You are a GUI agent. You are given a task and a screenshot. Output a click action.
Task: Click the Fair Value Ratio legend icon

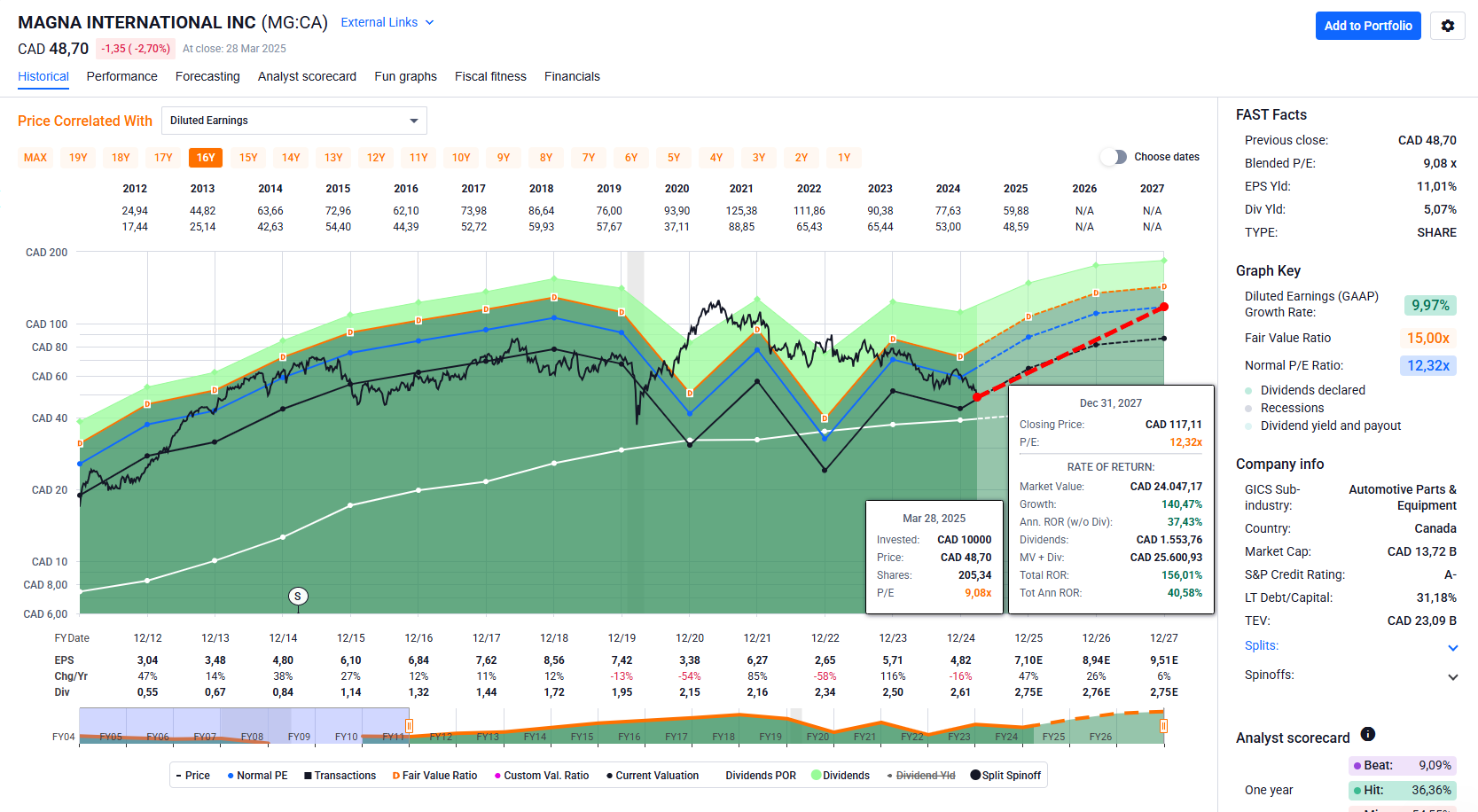pos(396,776)
